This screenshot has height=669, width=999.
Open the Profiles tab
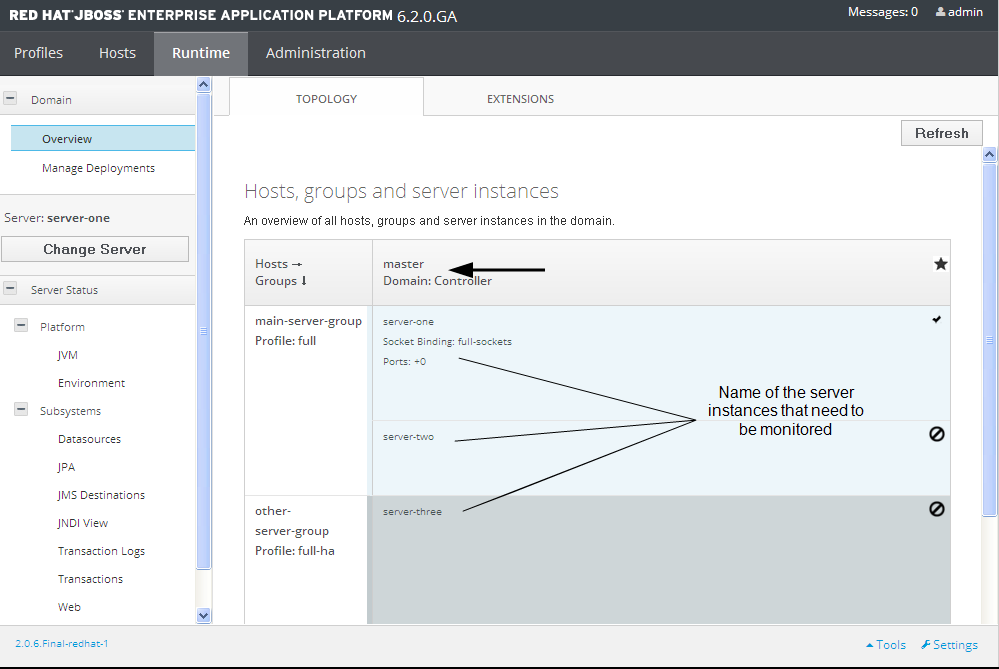(38, 53)
